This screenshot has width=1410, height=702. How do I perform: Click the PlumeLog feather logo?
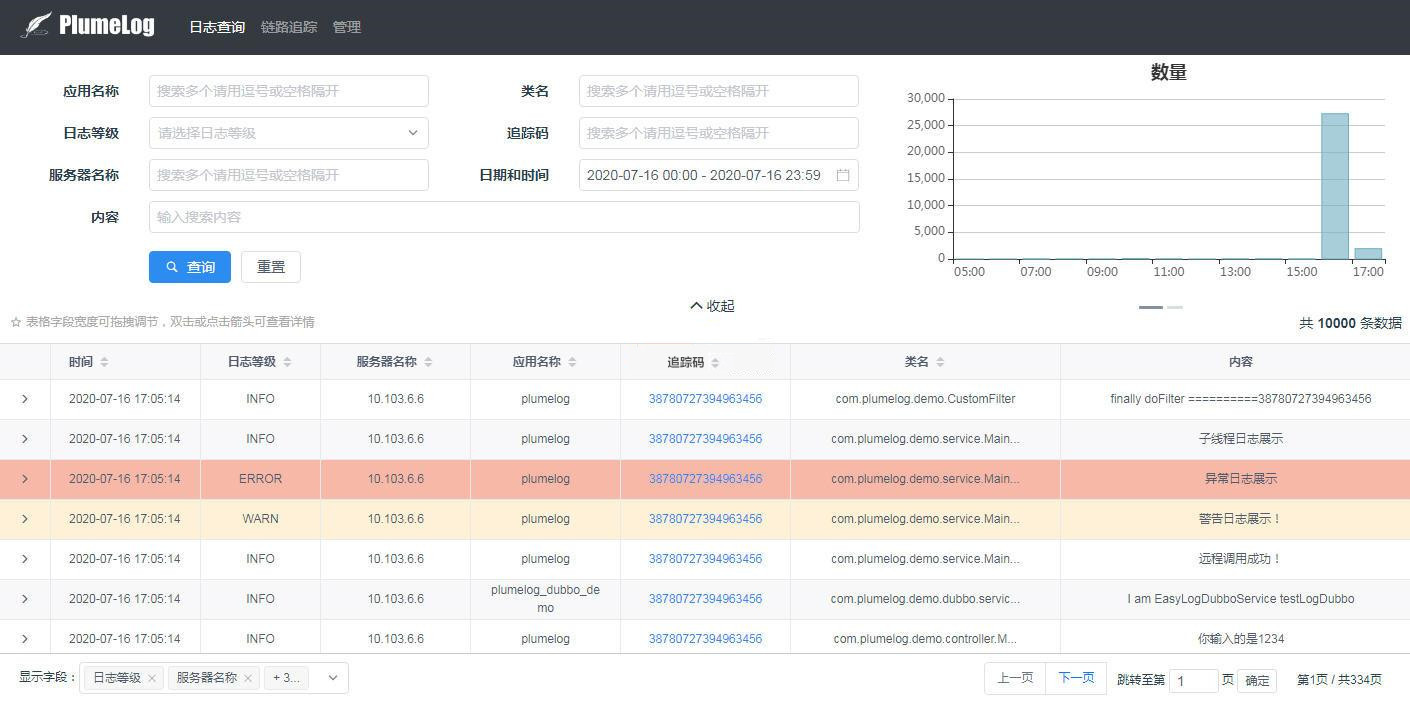click(36, 24)
